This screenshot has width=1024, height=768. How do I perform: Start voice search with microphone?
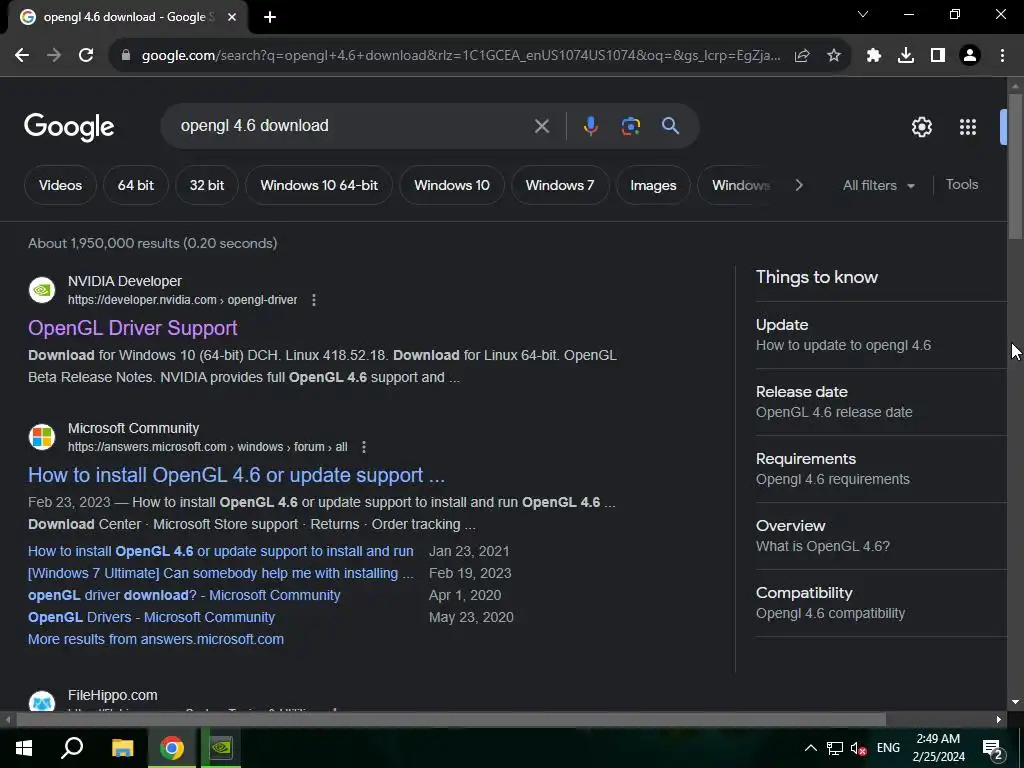pos(590,126)
